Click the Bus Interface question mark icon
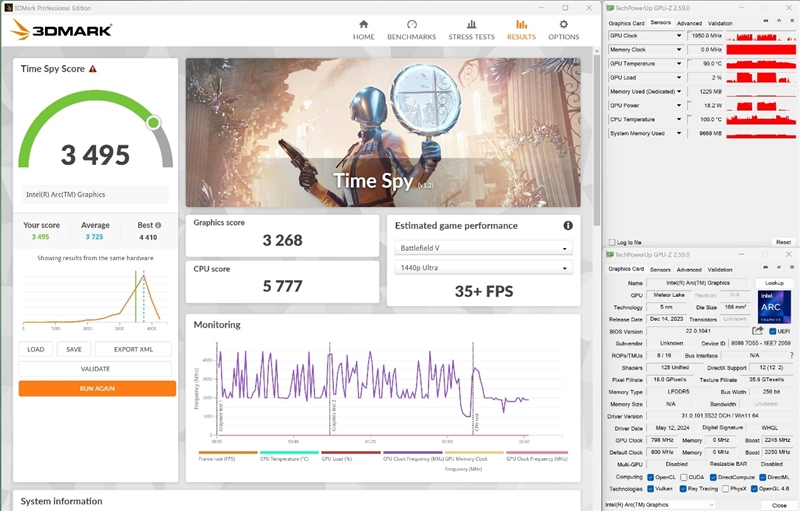The image size is (800, 511). click(791, 355)
